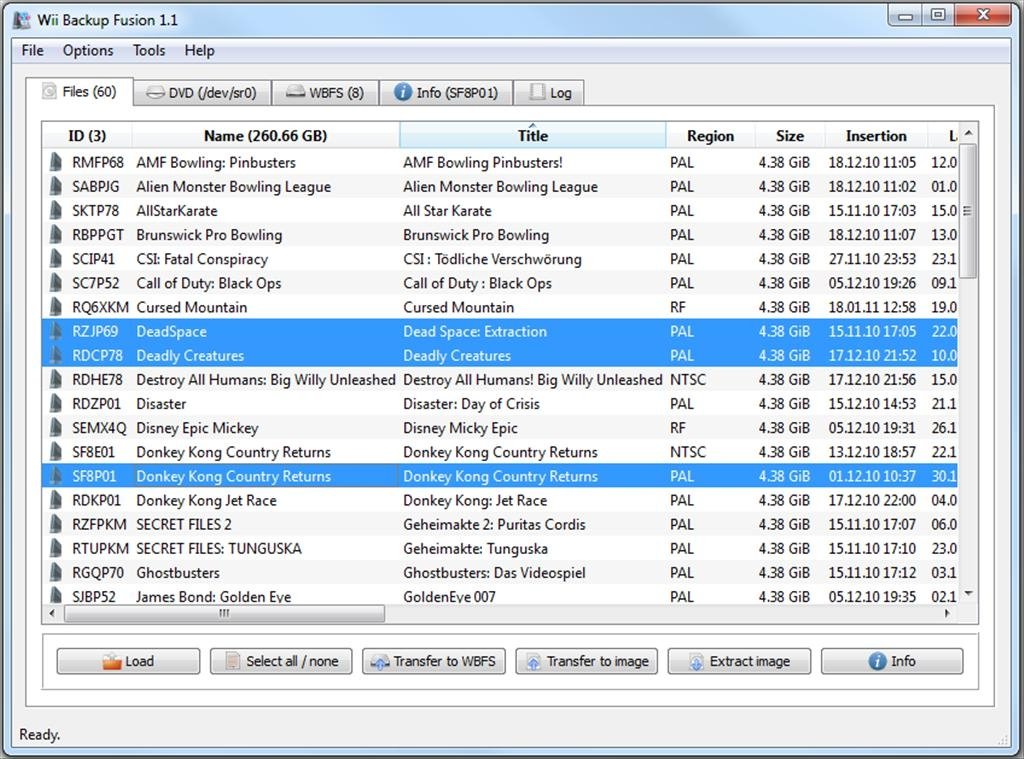
Task: Click the disc icon beside SCIP41
Action: (x=56, y=259)
